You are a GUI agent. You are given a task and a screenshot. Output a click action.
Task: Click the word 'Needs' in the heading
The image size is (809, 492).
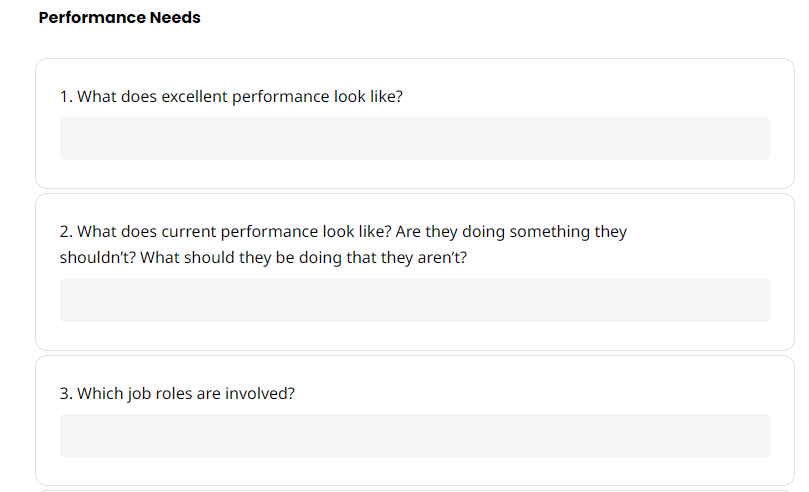(176, 18)
